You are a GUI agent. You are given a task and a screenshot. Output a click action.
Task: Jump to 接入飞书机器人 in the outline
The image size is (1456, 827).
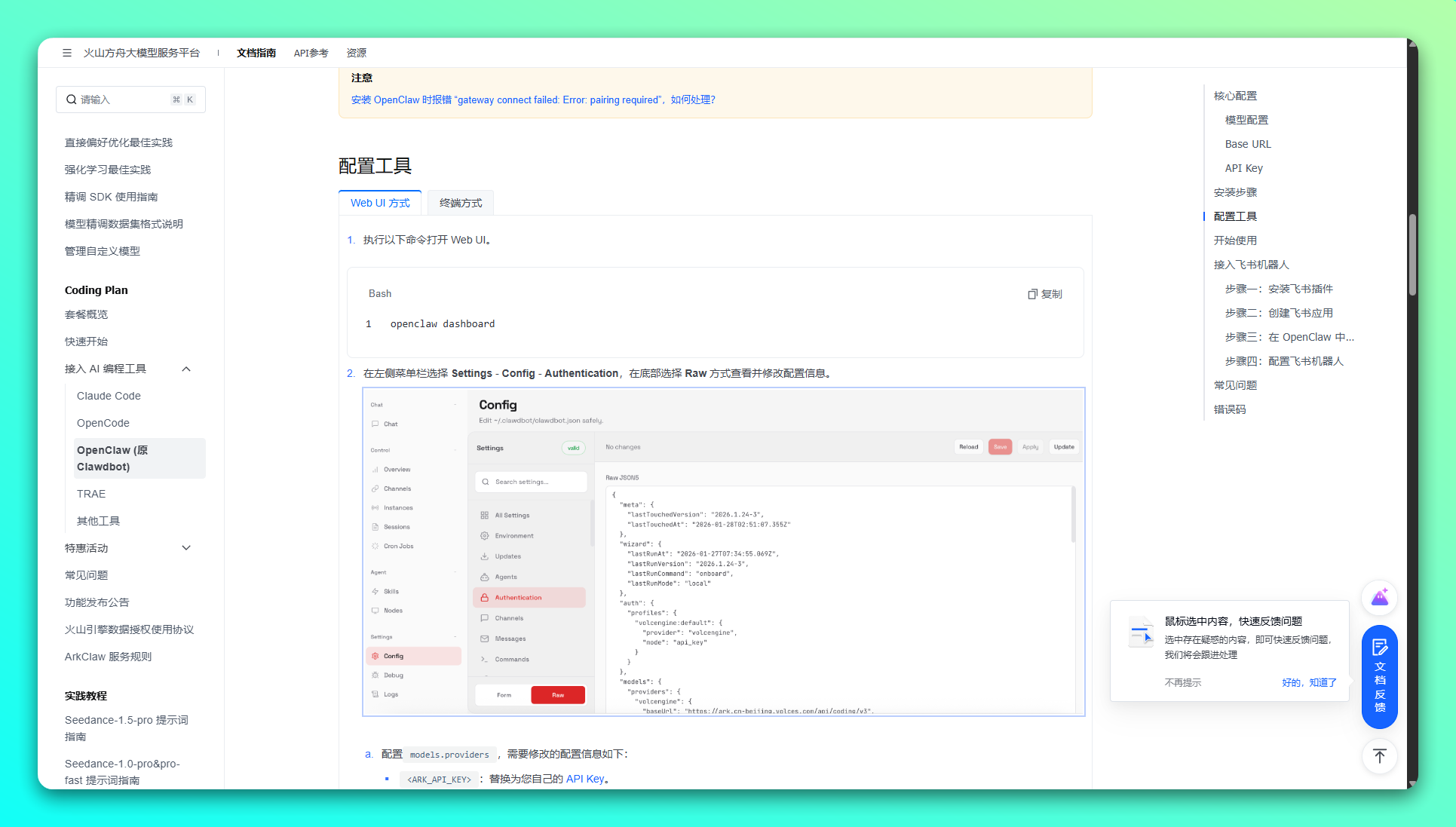1251,265
